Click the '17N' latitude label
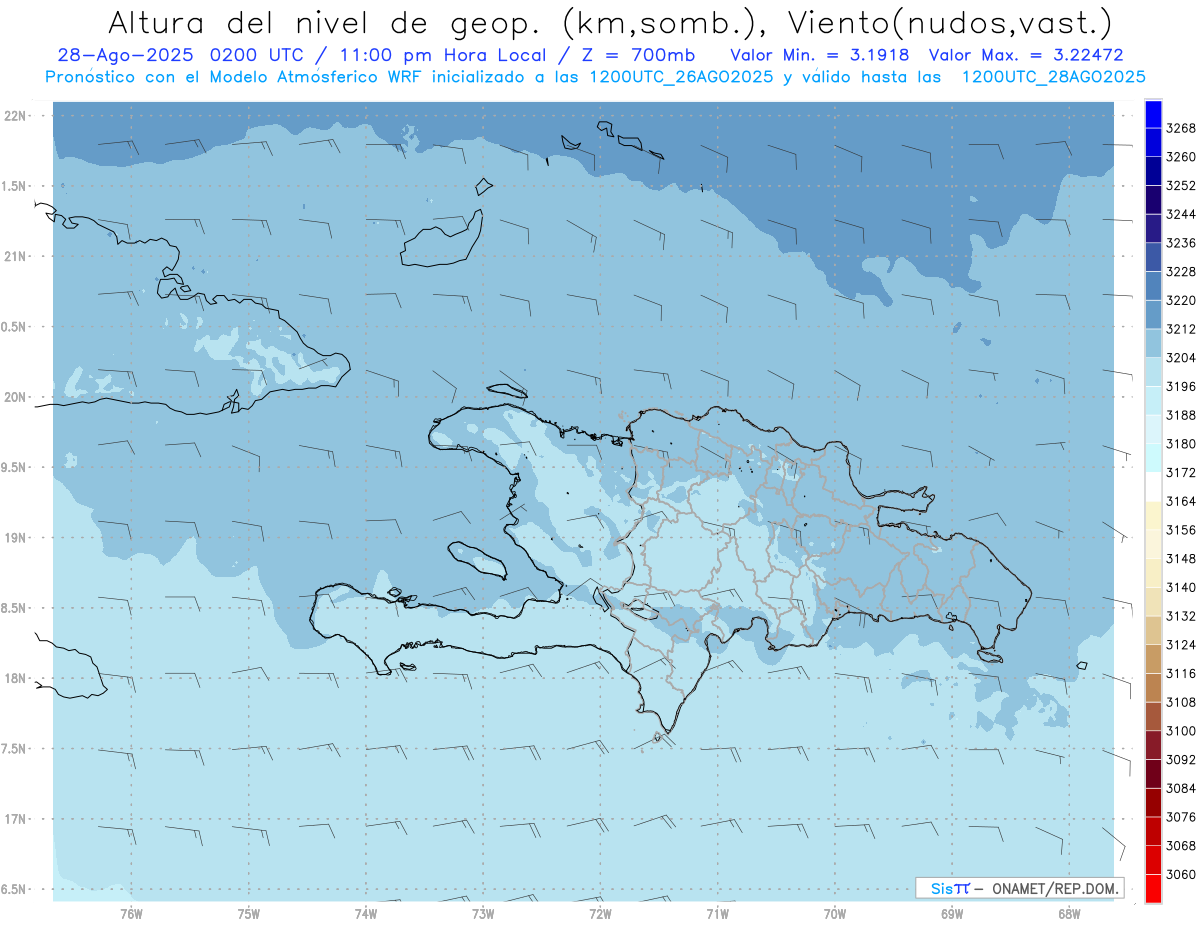Image resolution: width=1200 pixels, height=927 pixels. pyautogui.click(x=14, y=819)
